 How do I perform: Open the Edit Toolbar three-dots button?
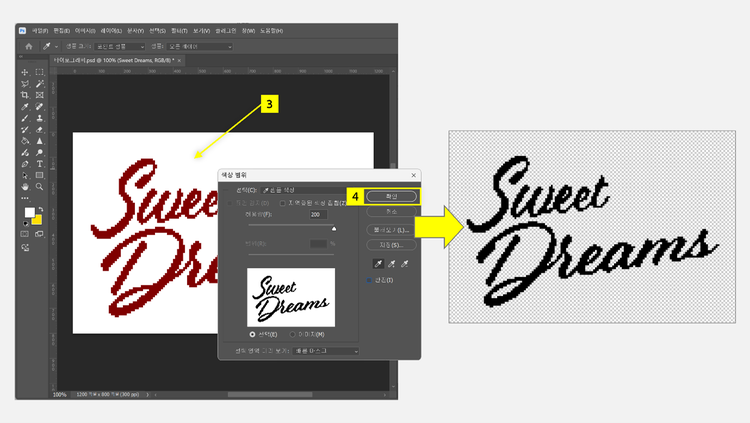point(25,198)
